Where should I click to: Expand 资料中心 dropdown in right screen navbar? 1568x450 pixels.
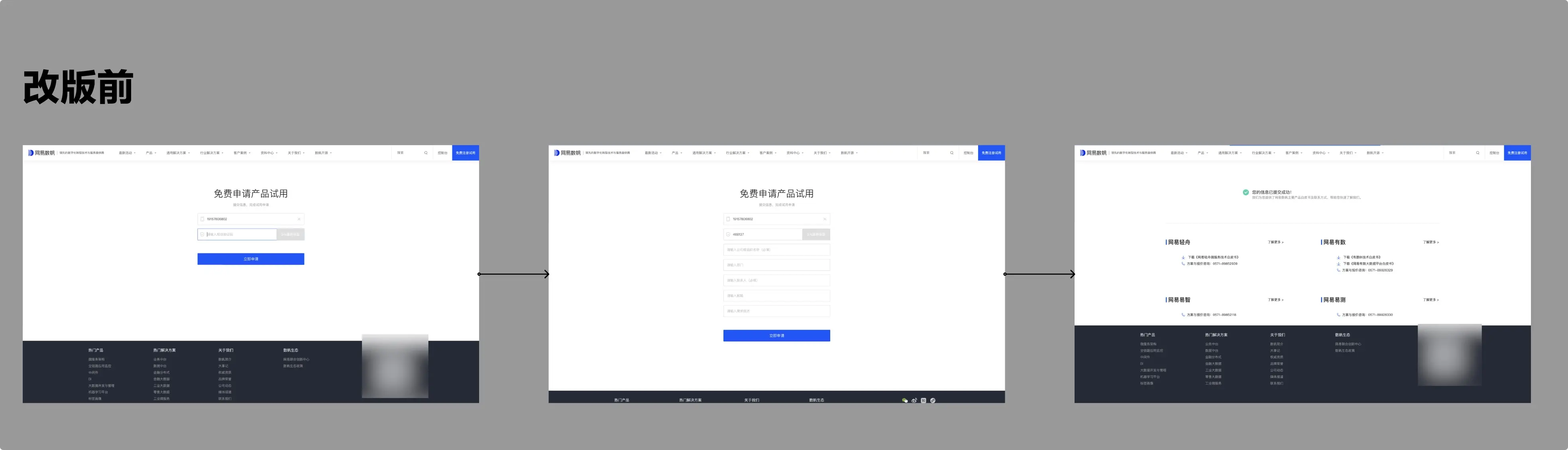(1320, 153)
